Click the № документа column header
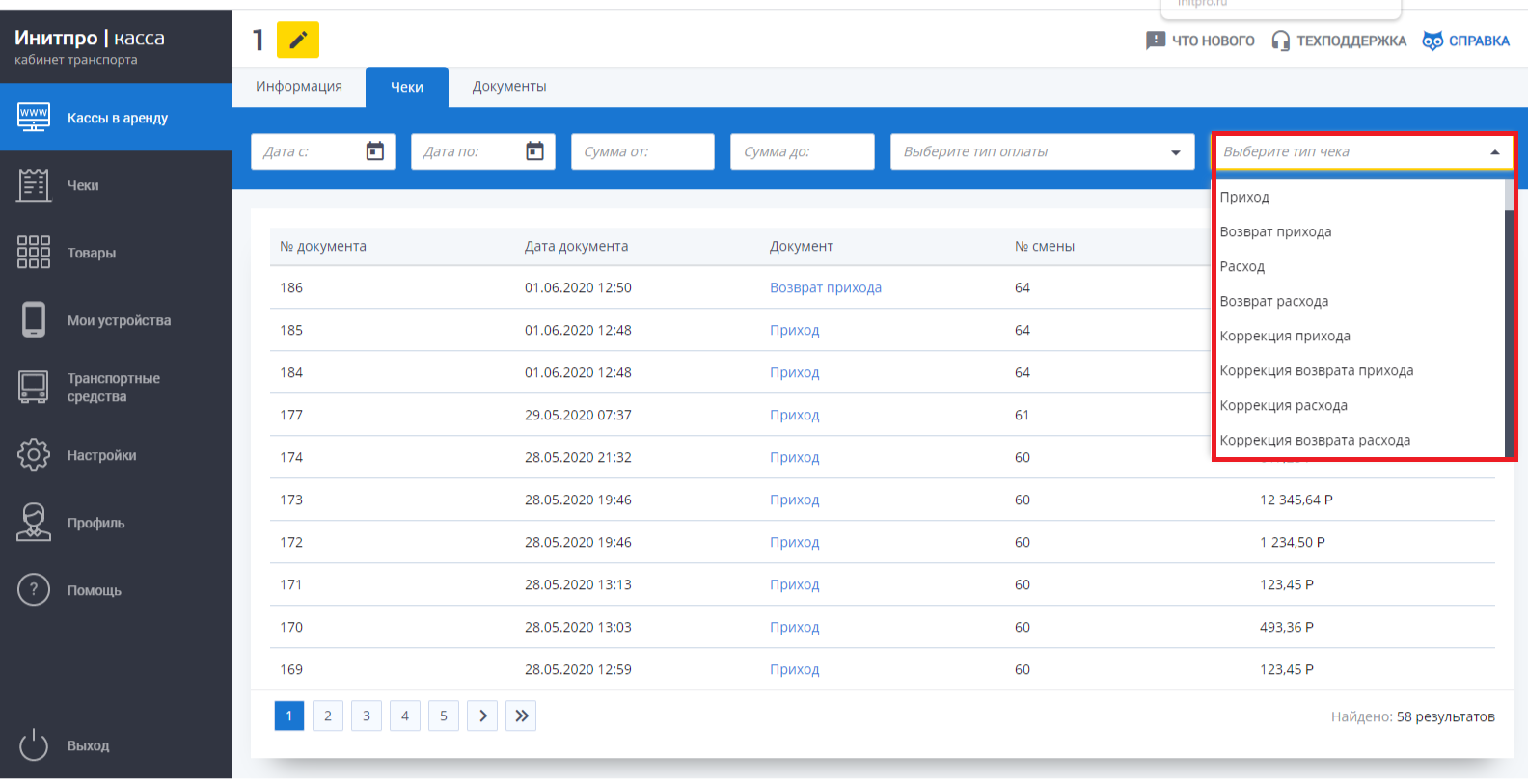 (323, 246)
